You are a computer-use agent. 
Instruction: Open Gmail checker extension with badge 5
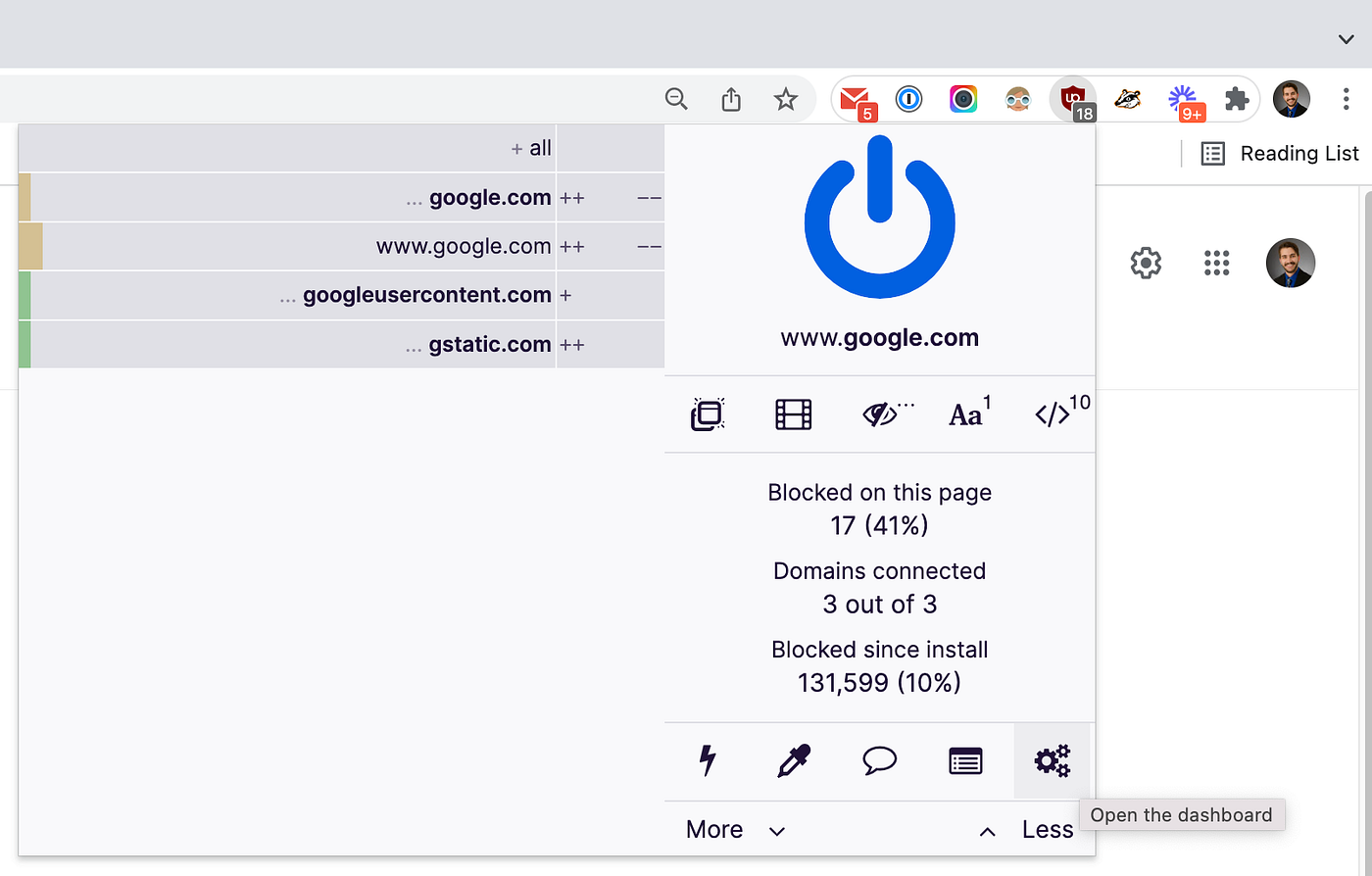[856, 100]
